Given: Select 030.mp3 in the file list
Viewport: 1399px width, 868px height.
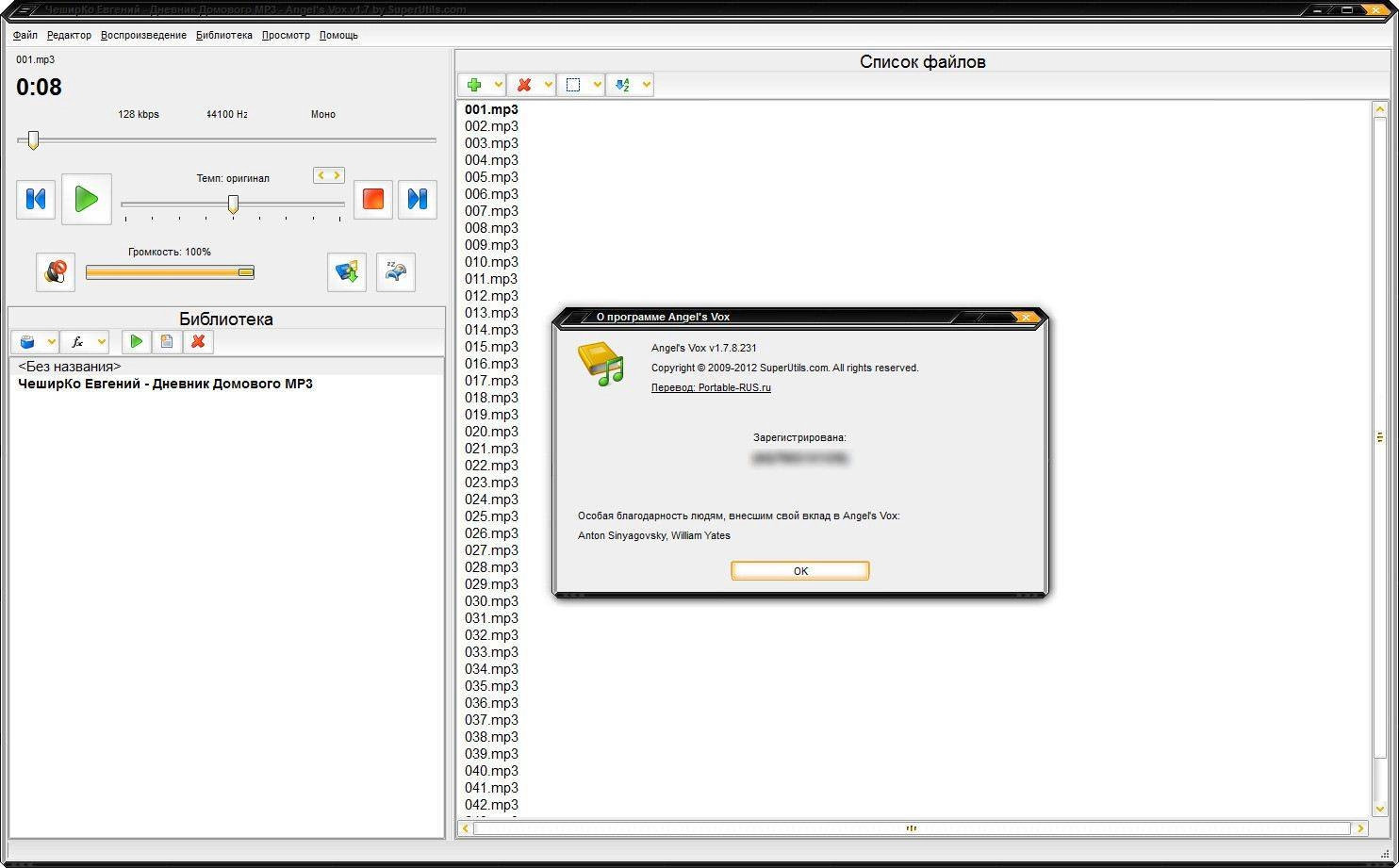Looking at the screenshot, I should 491,601.
